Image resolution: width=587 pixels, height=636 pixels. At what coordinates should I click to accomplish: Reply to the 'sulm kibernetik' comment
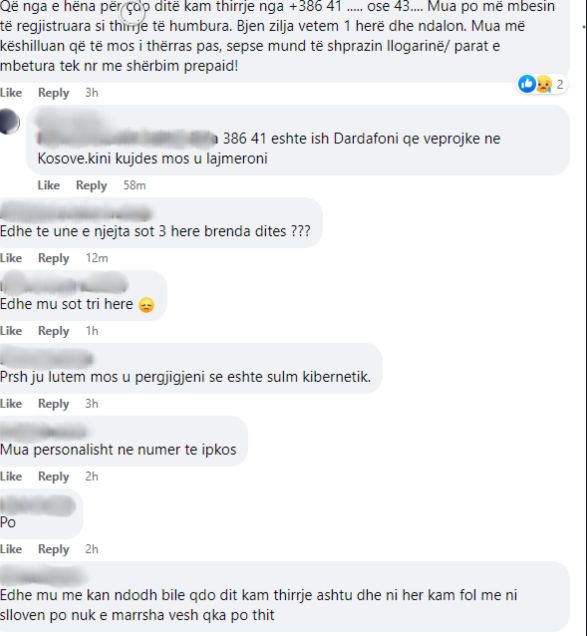[x=54, y=404]
